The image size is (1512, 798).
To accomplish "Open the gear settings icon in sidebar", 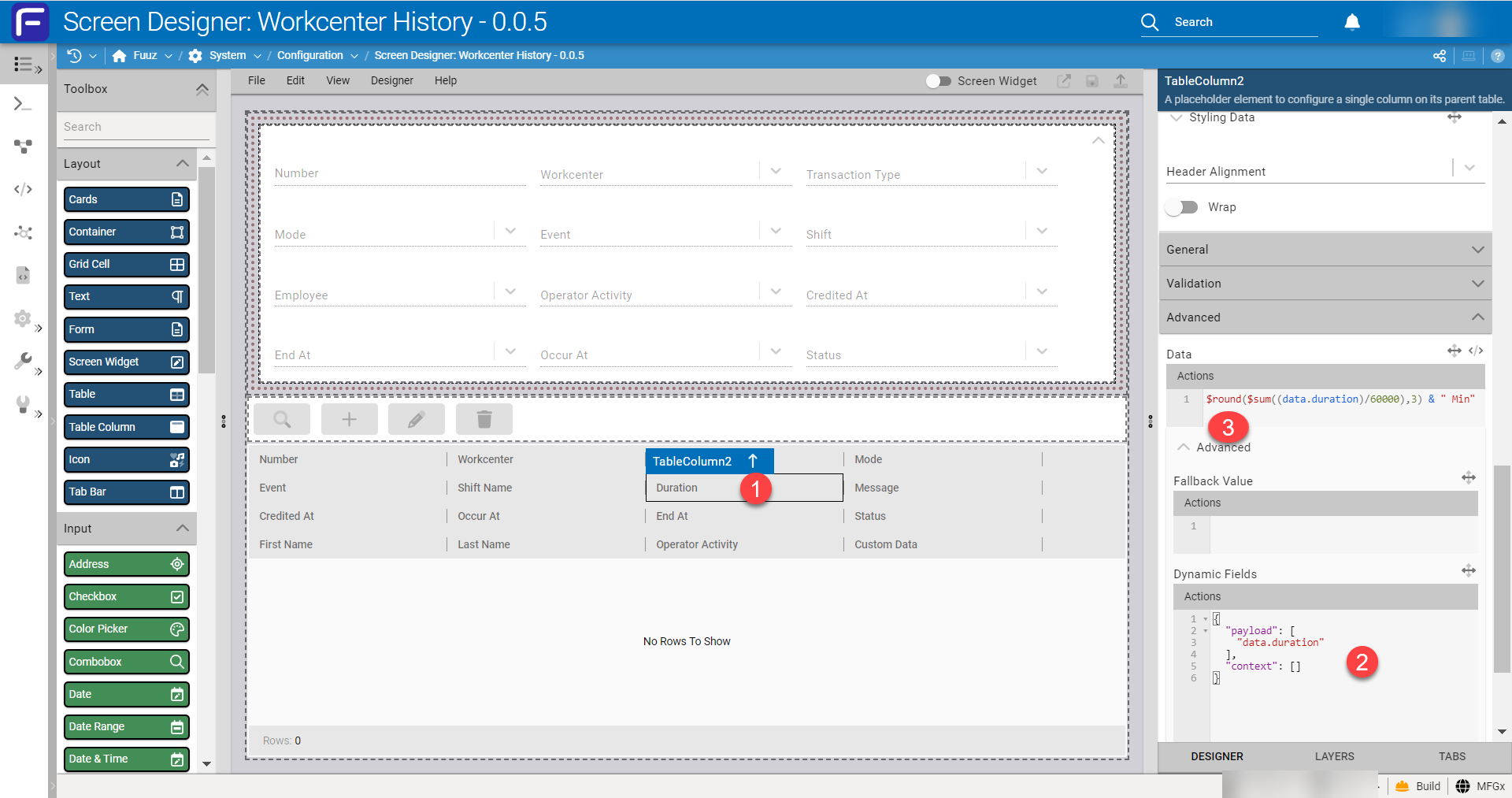I will tap(23, 318).
